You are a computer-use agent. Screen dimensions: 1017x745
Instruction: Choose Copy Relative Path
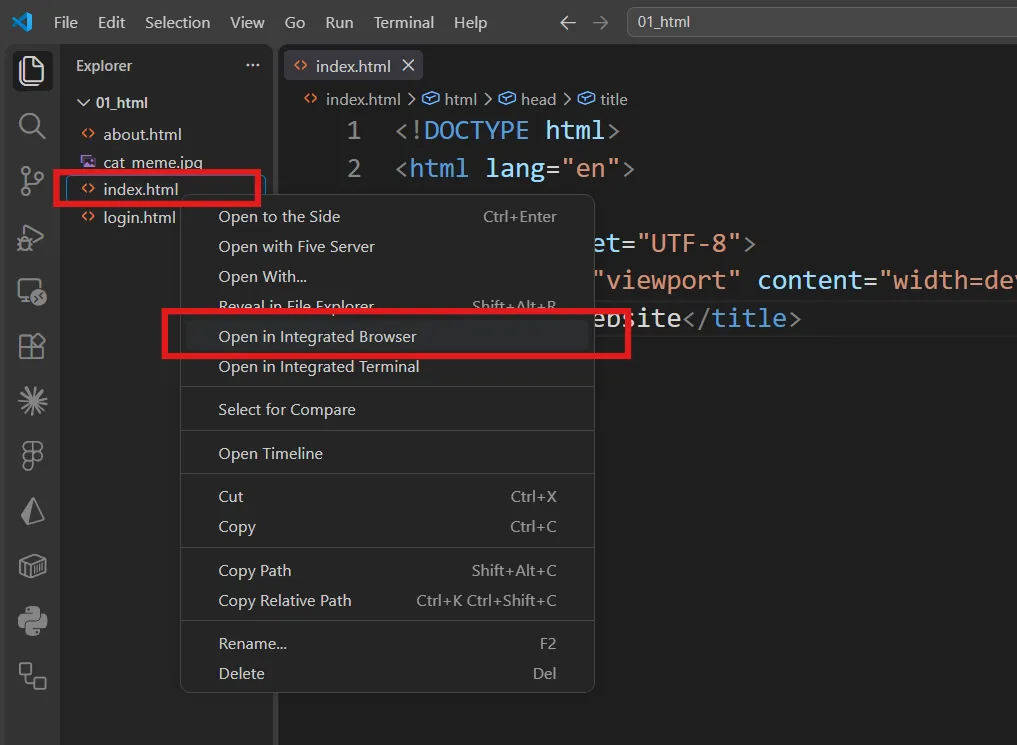(387, 600)
